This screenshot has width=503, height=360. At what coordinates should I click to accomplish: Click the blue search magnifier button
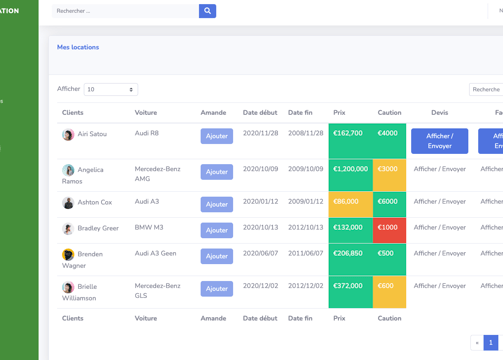click(207, 11)
